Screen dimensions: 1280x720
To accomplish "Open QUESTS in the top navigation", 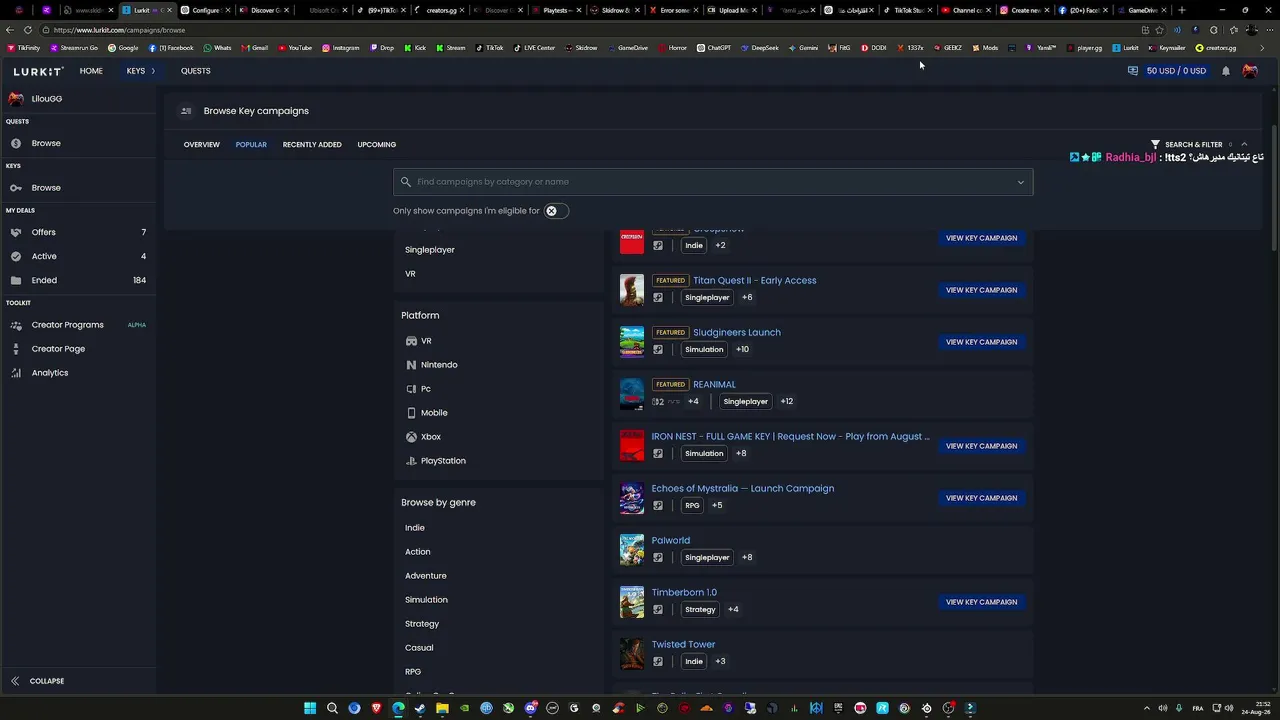I will (x=196, y=71).
